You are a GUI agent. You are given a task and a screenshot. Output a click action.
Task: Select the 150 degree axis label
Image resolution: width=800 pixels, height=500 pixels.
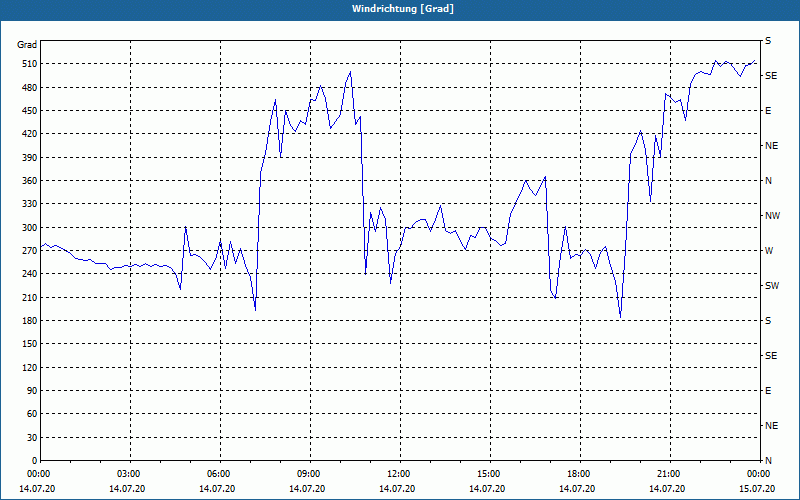click(x=29, y=344)
